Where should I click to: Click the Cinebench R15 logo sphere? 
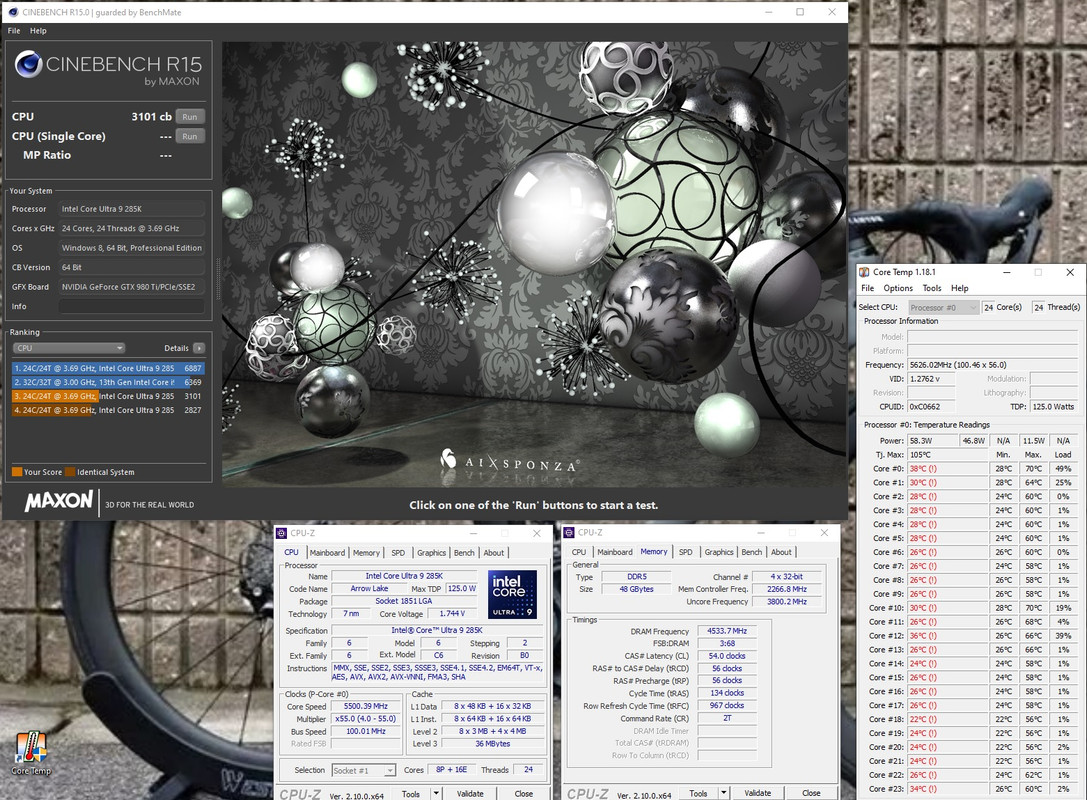coord(28,64)
